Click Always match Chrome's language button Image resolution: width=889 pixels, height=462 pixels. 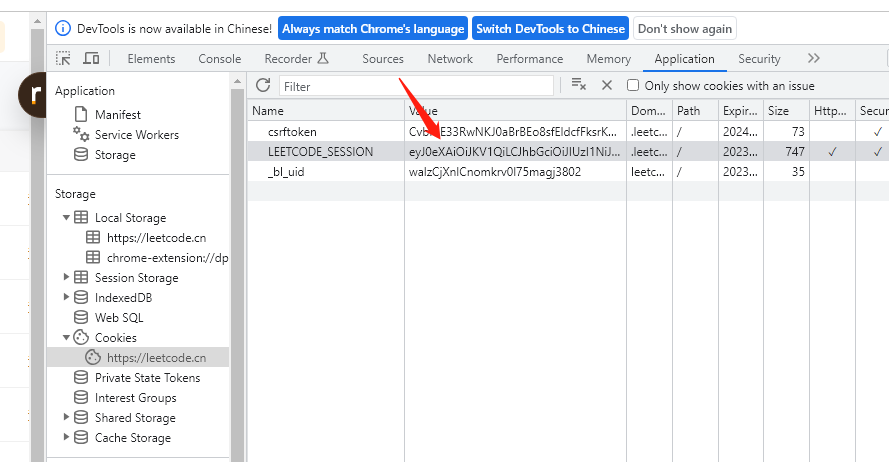373,28
